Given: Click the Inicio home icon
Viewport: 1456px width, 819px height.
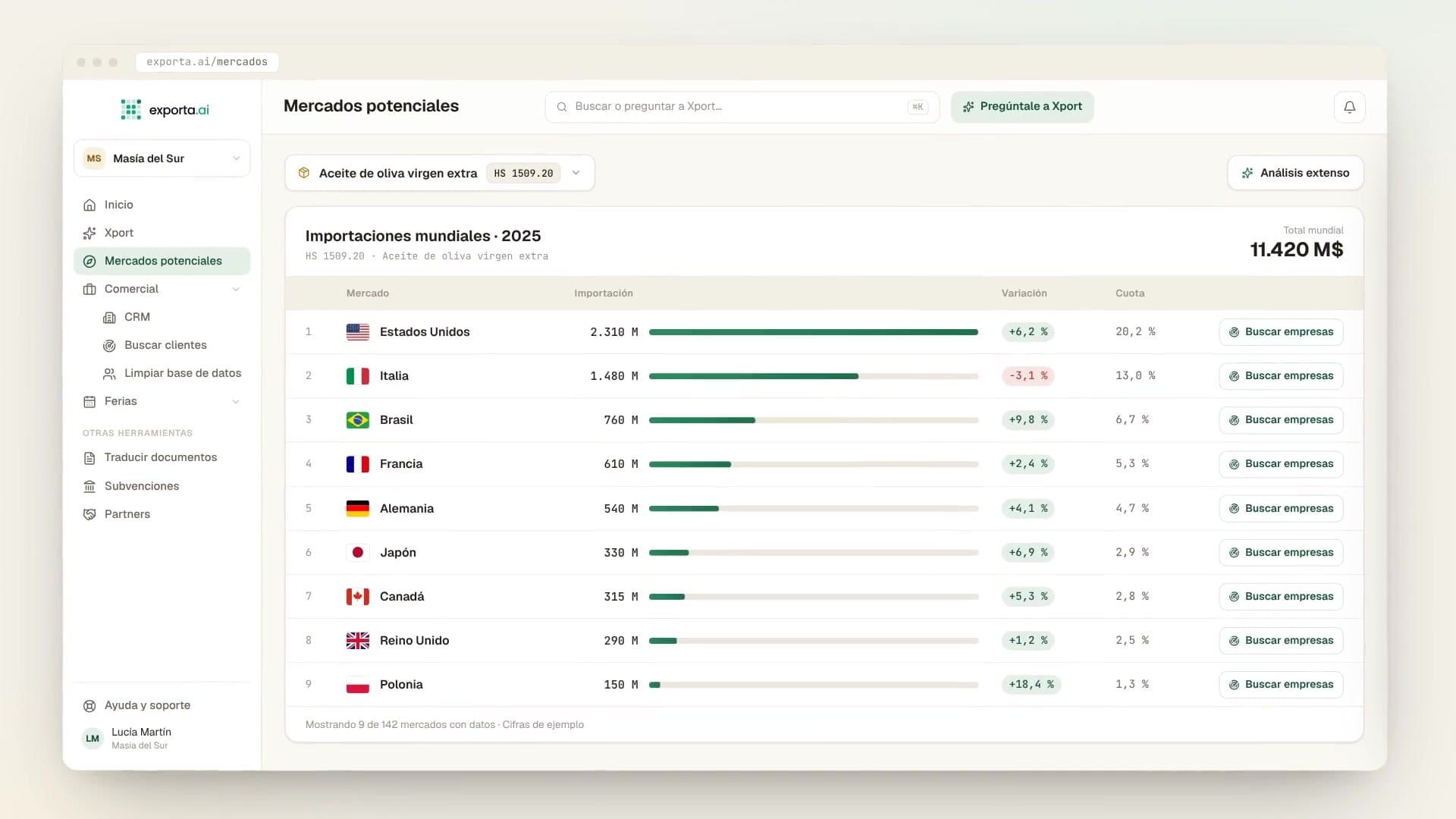Looking at the screenshot, I should tap(89, 205).
